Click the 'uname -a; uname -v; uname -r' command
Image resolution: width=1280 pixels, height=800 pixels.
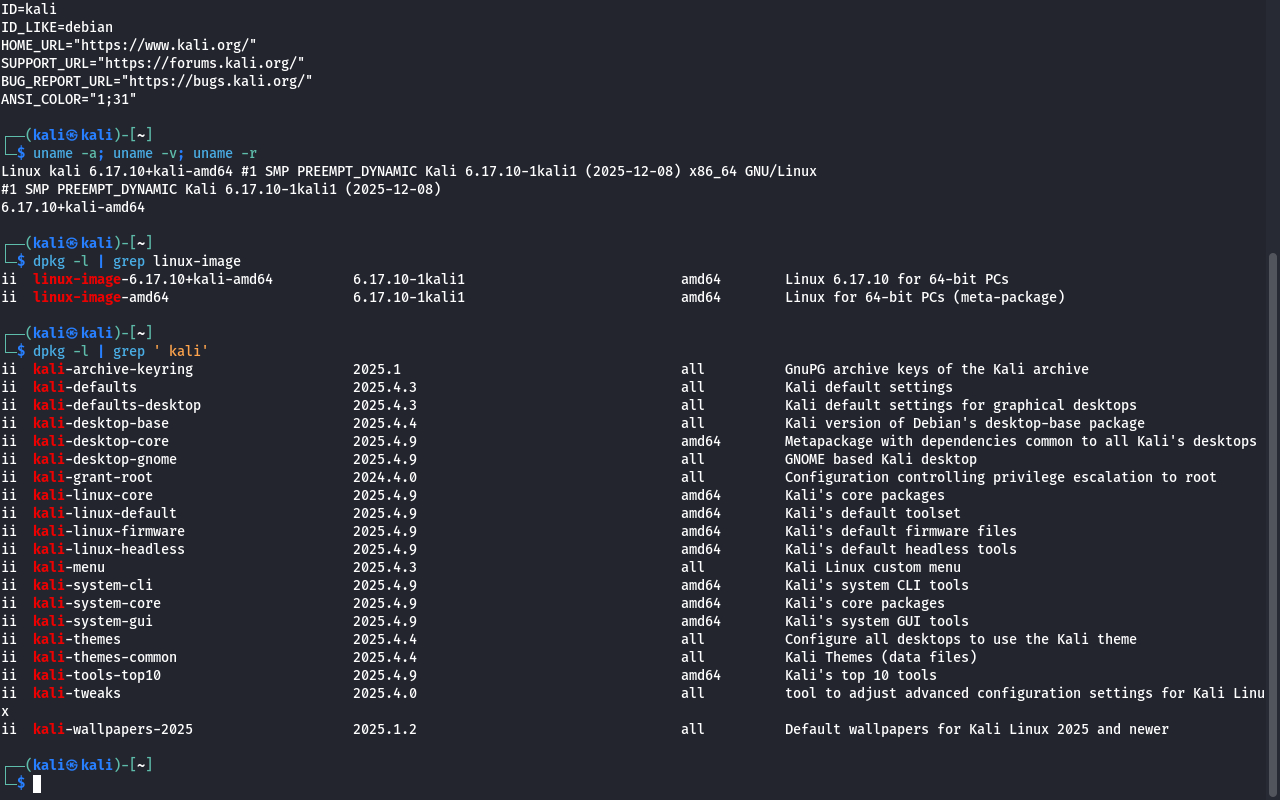click(145, 153)
